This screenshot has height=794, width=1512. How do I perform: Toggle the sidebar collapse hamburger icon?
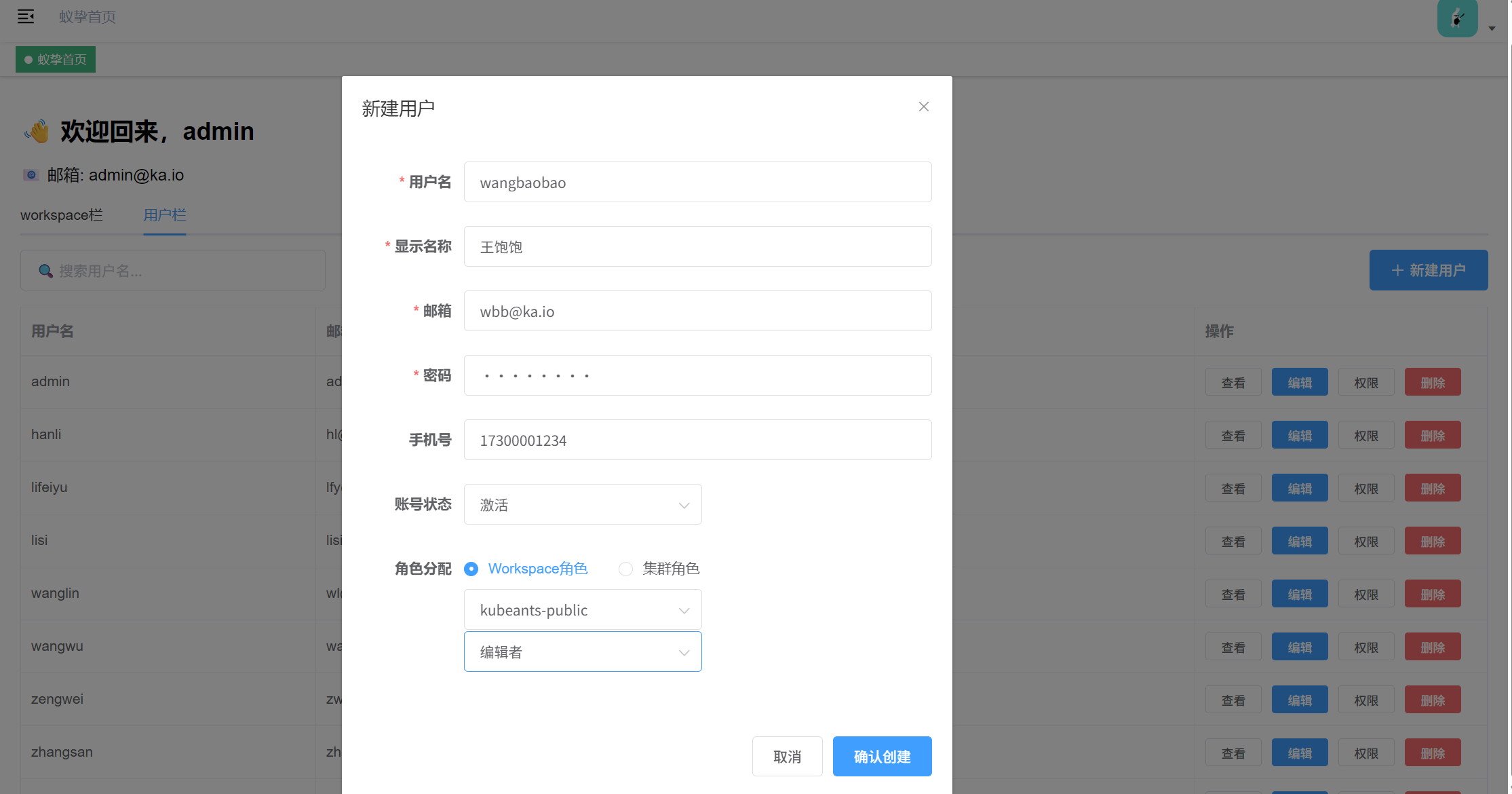(26, 16)
